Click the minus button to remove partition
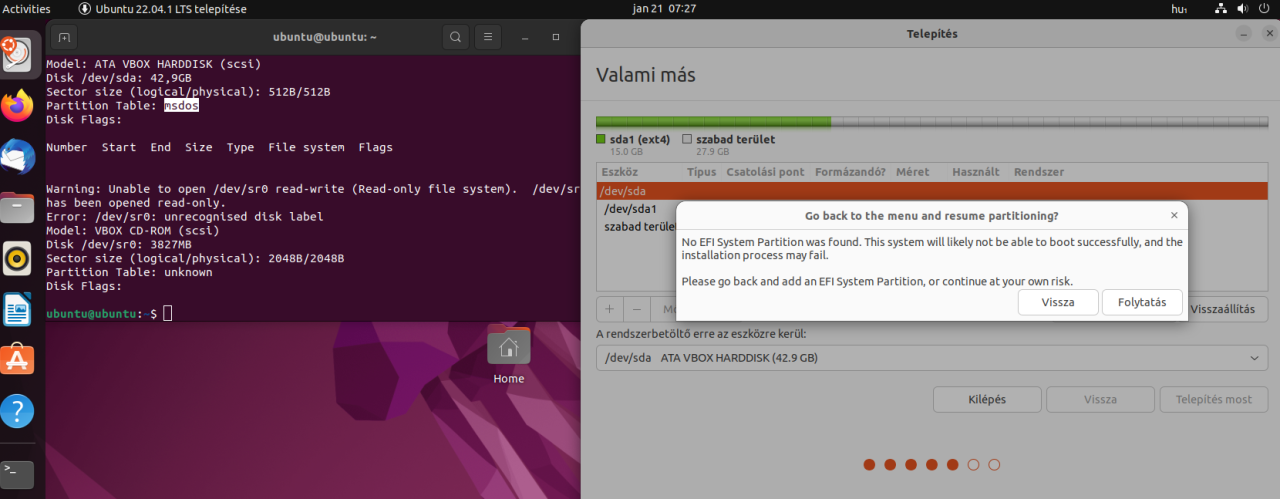Screen dimensions: 1280x499 coord(636,308)
